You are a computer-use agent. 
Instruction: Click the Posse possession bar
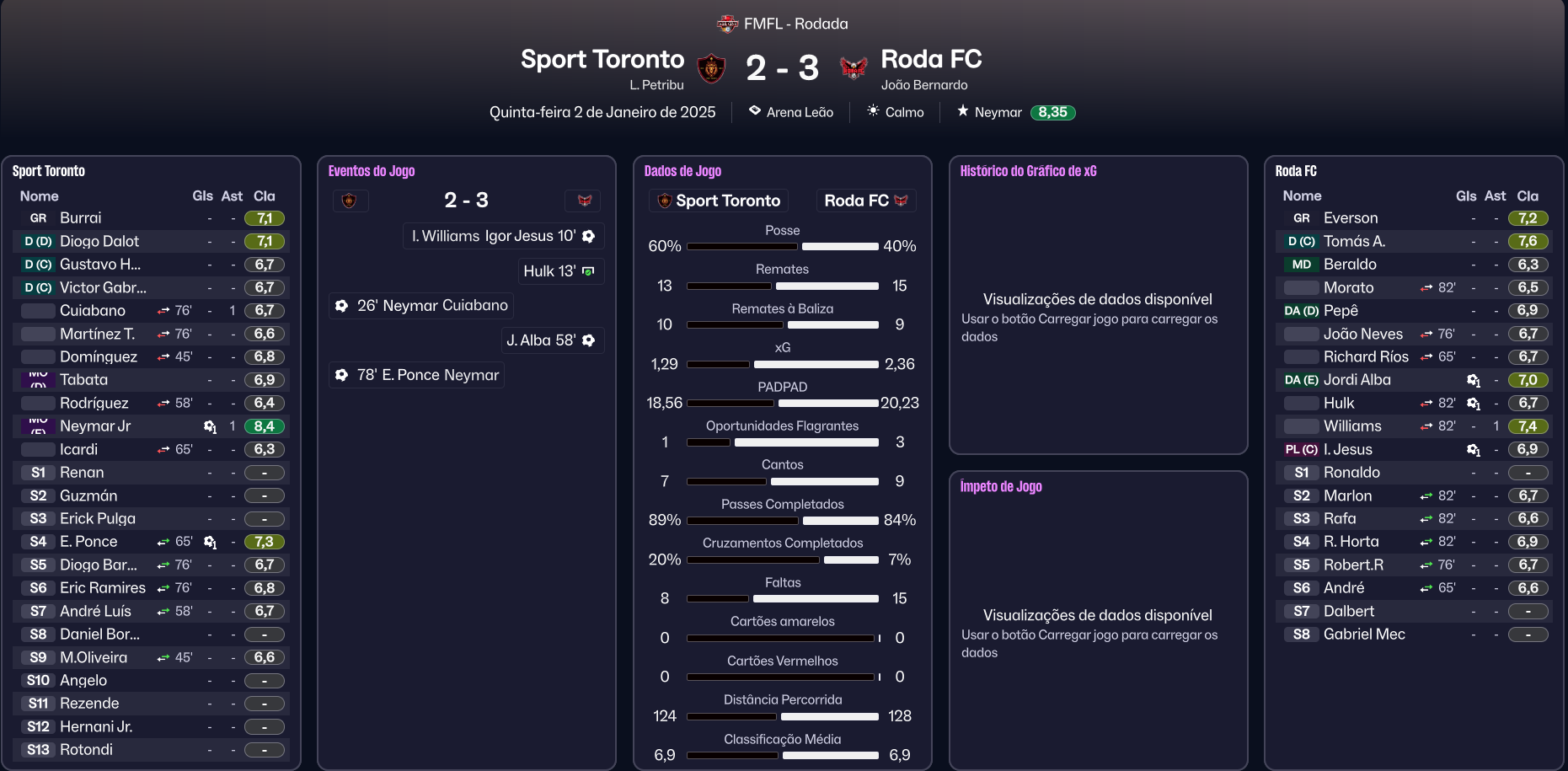point(782,247)
